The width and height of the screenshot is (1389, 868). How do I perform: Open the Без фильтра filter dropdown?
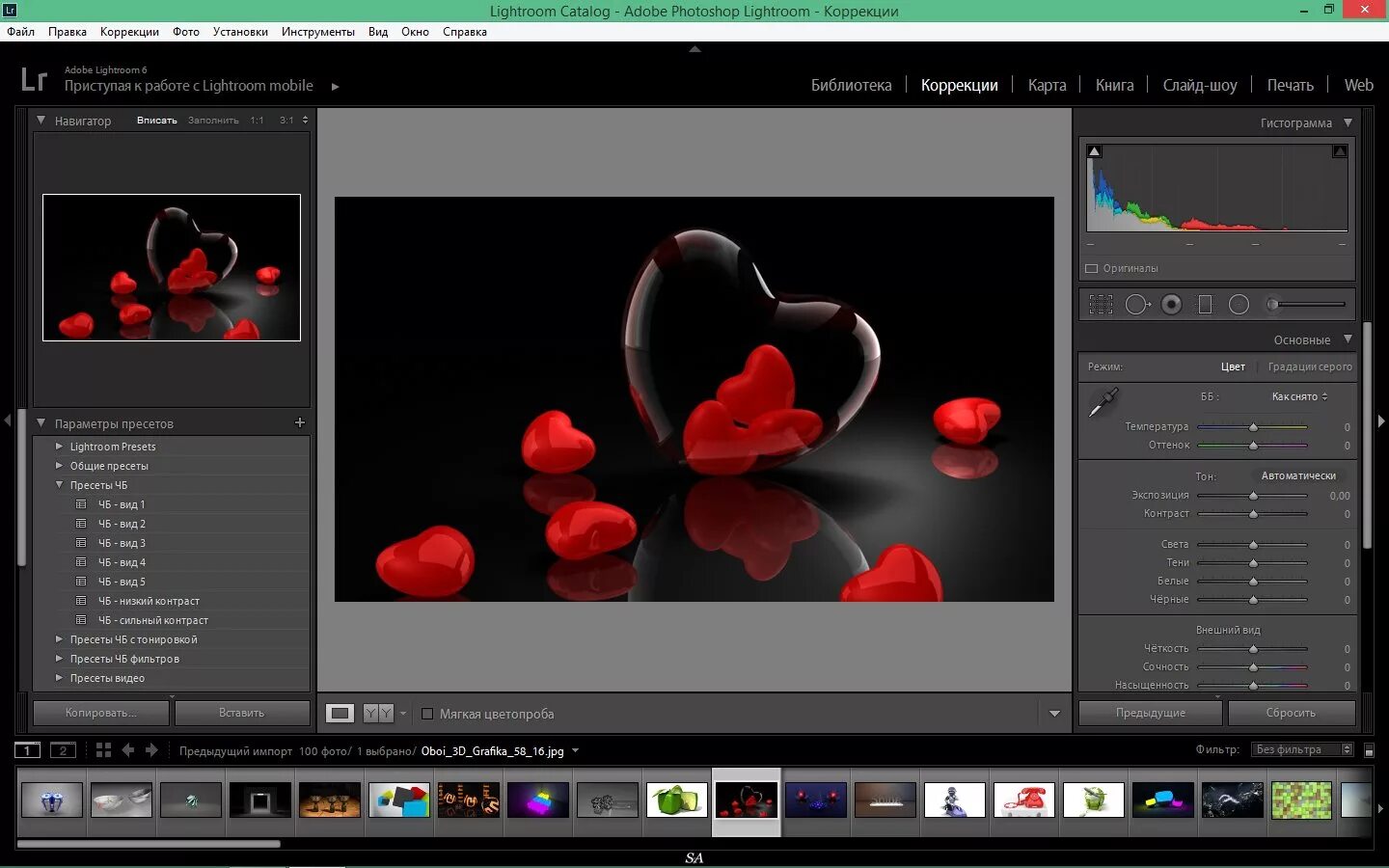pyautogui.click(x=1303, y=749)
